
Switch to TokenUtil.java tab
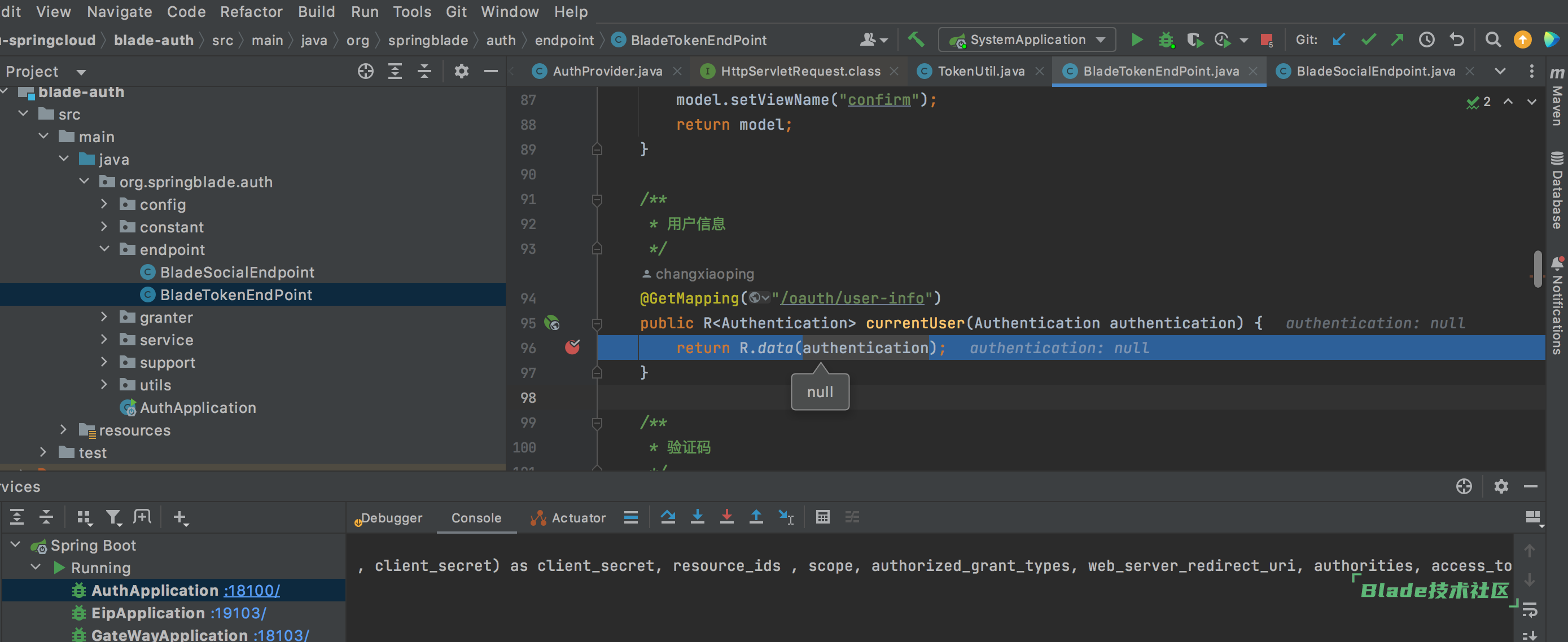click(980, 72)
